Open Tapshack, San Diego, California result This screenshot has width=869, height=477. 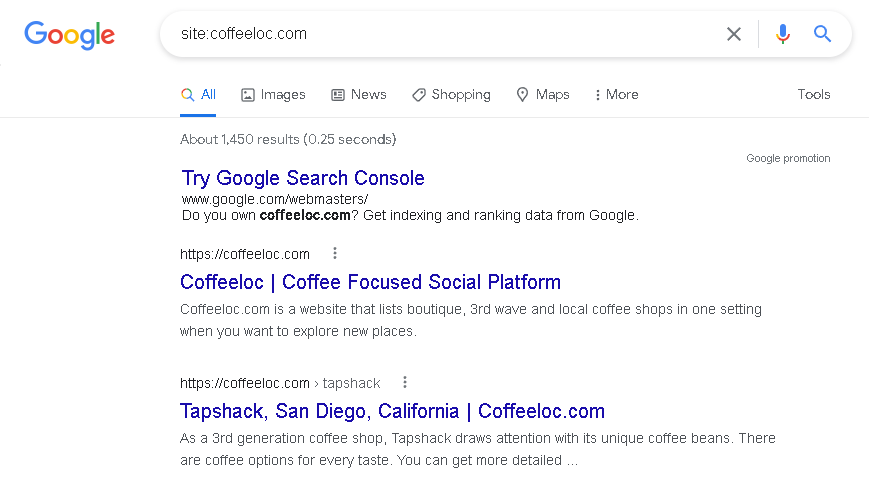(392, 411)
